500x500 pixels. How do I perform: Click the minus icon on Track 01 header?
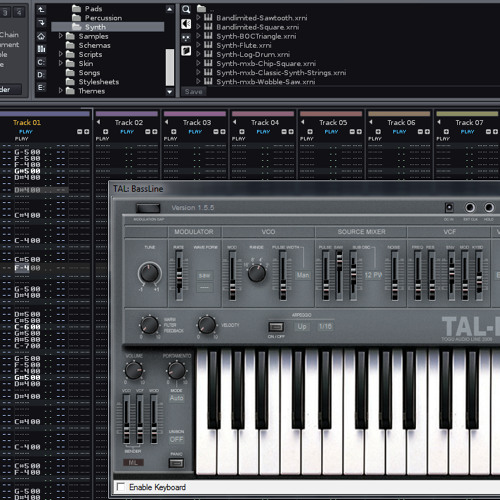80,132
